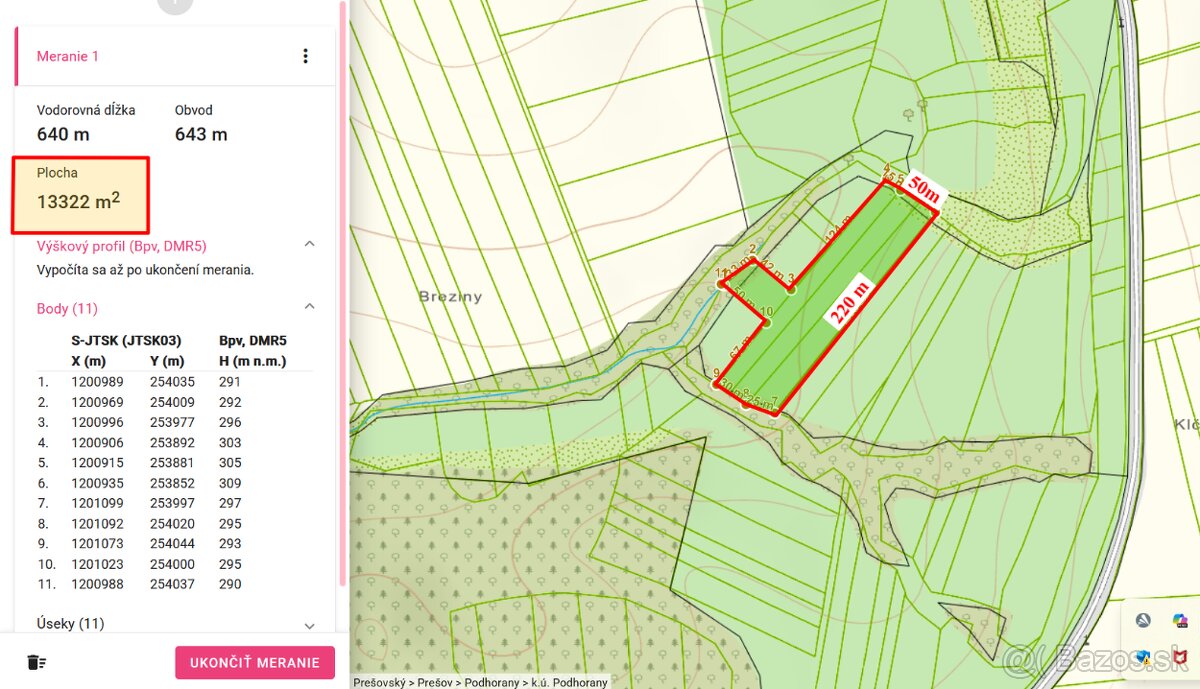Click the Body (11) section title
The image size is (1200, 689).
tap(67, 308)
